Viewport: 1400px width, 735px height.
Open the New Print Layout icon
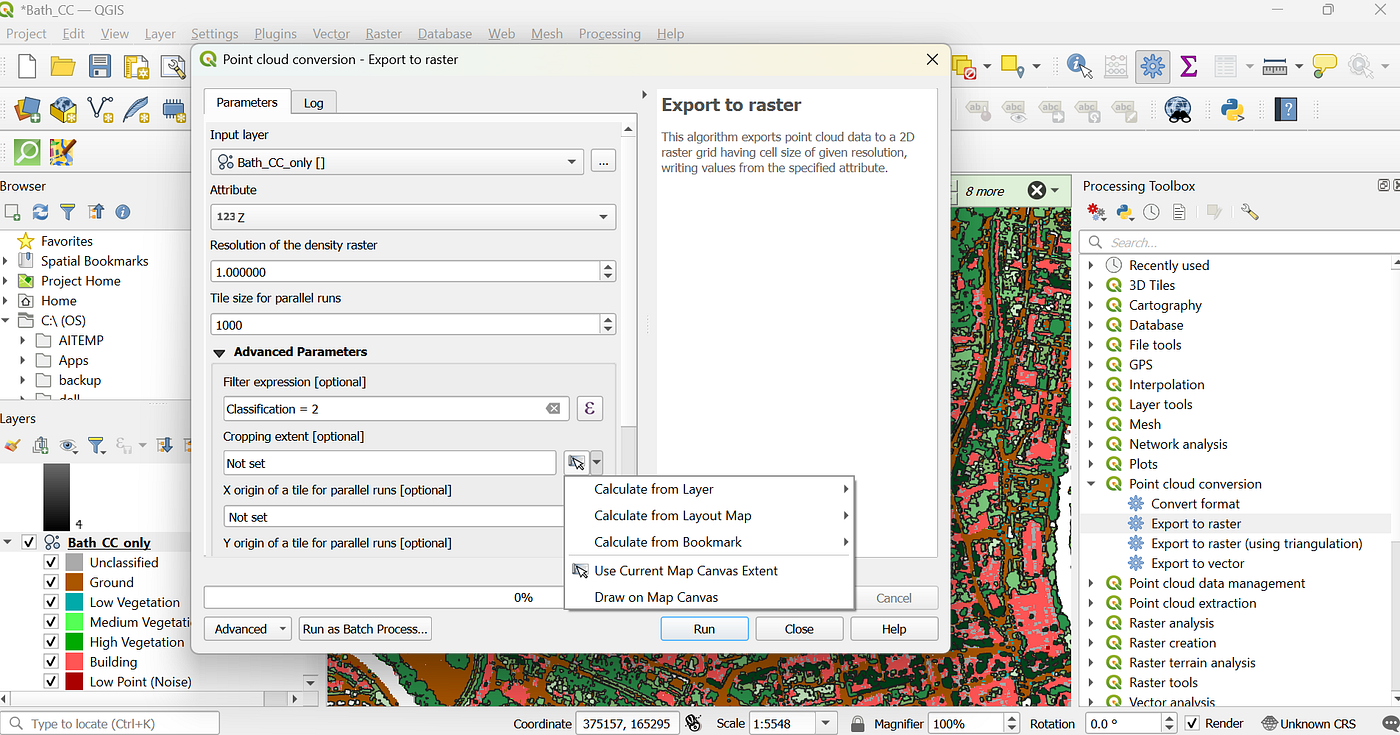[136, 66]
